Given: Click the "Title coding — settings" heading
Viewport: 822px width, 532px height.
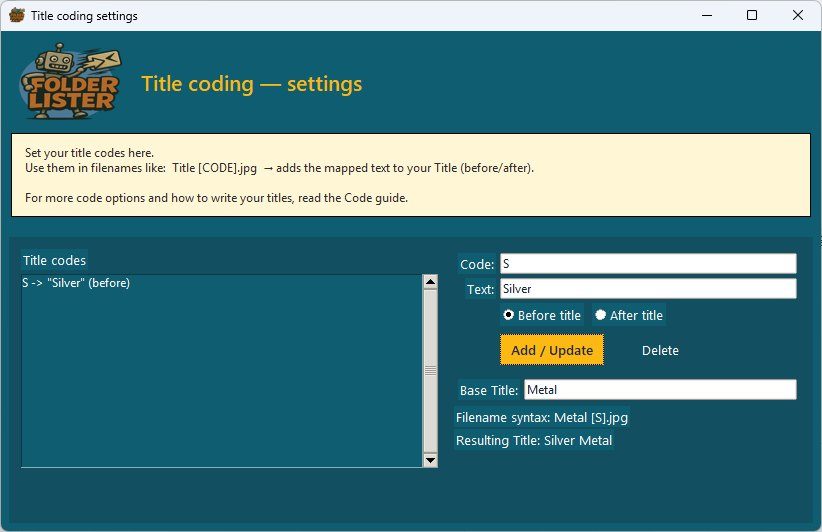Looking at the screenshot, I should tap(252, 84).
